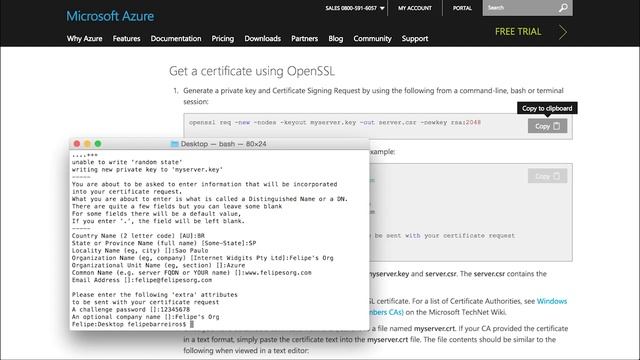Click the arrow beside Free Trial
The image size is (640, 360).
[x=563, y=32]
